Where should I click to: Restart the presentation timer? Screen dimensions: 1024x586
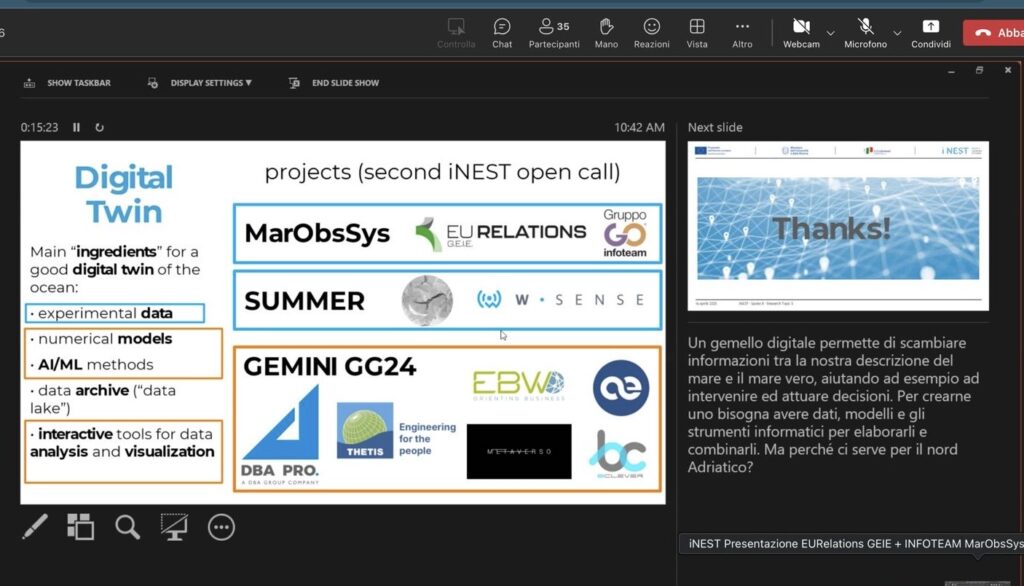99,127
